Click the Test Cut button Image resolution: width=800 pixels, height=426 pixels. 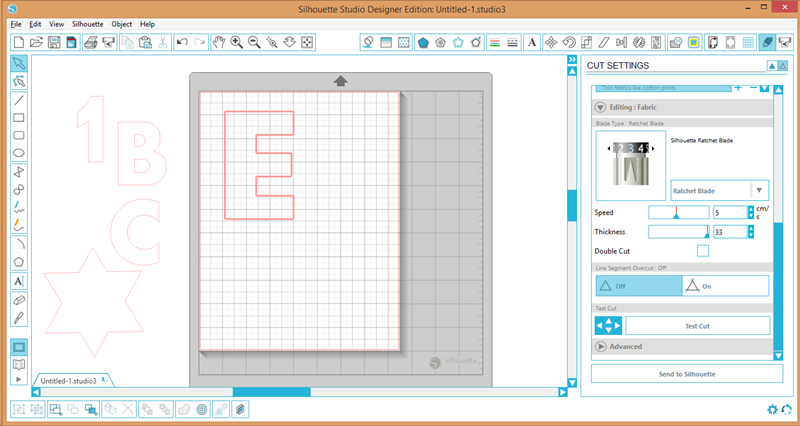coord(697,326)
